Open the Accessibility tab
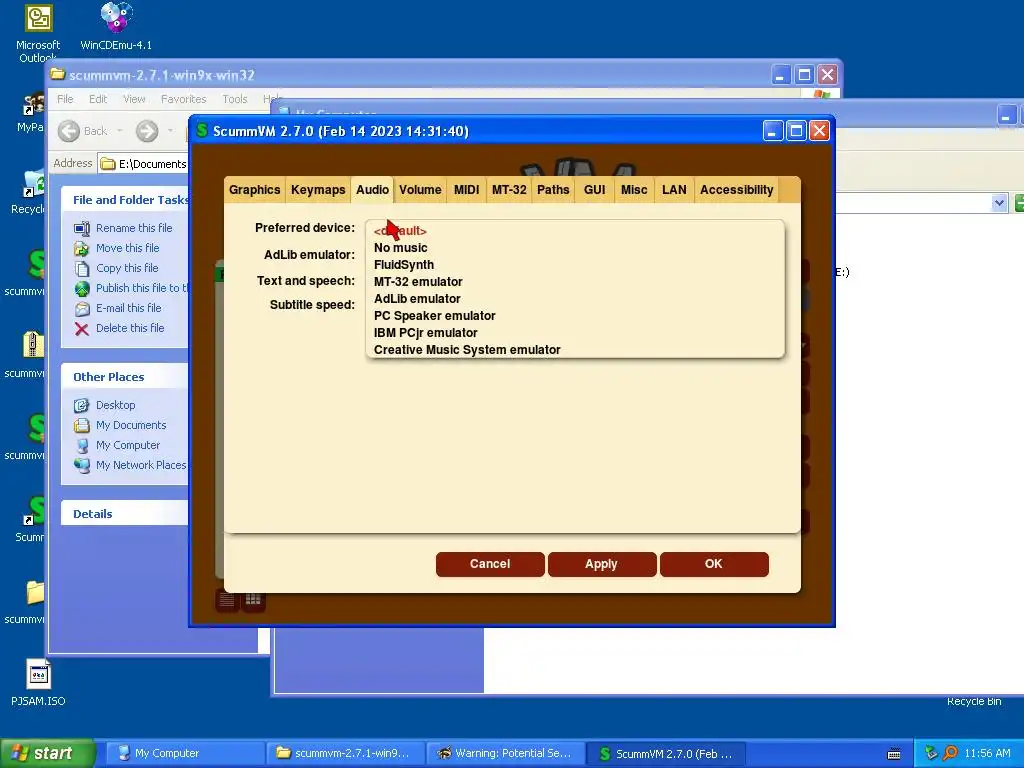Image resolution: width=1024 pixels, height=768 pixels. pos(737,189)
